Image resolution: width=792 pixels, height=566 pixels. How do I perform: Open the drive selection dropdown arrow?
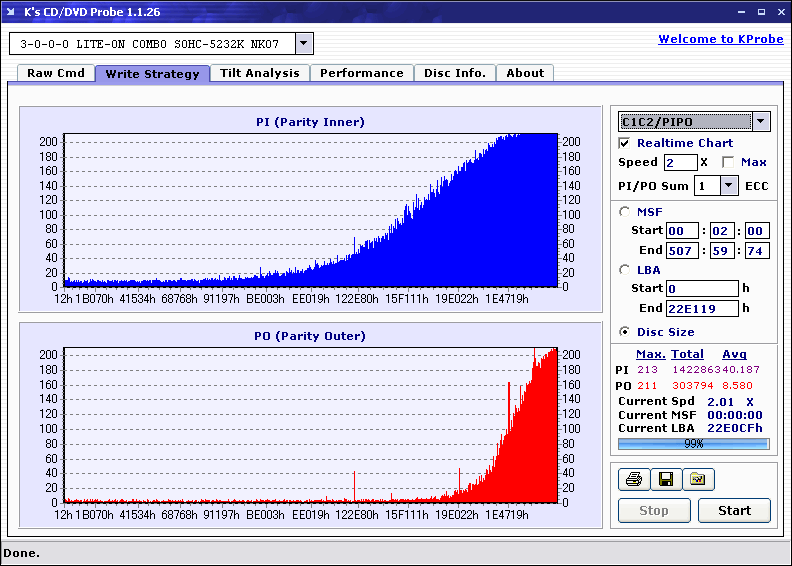tap(304, 43)
